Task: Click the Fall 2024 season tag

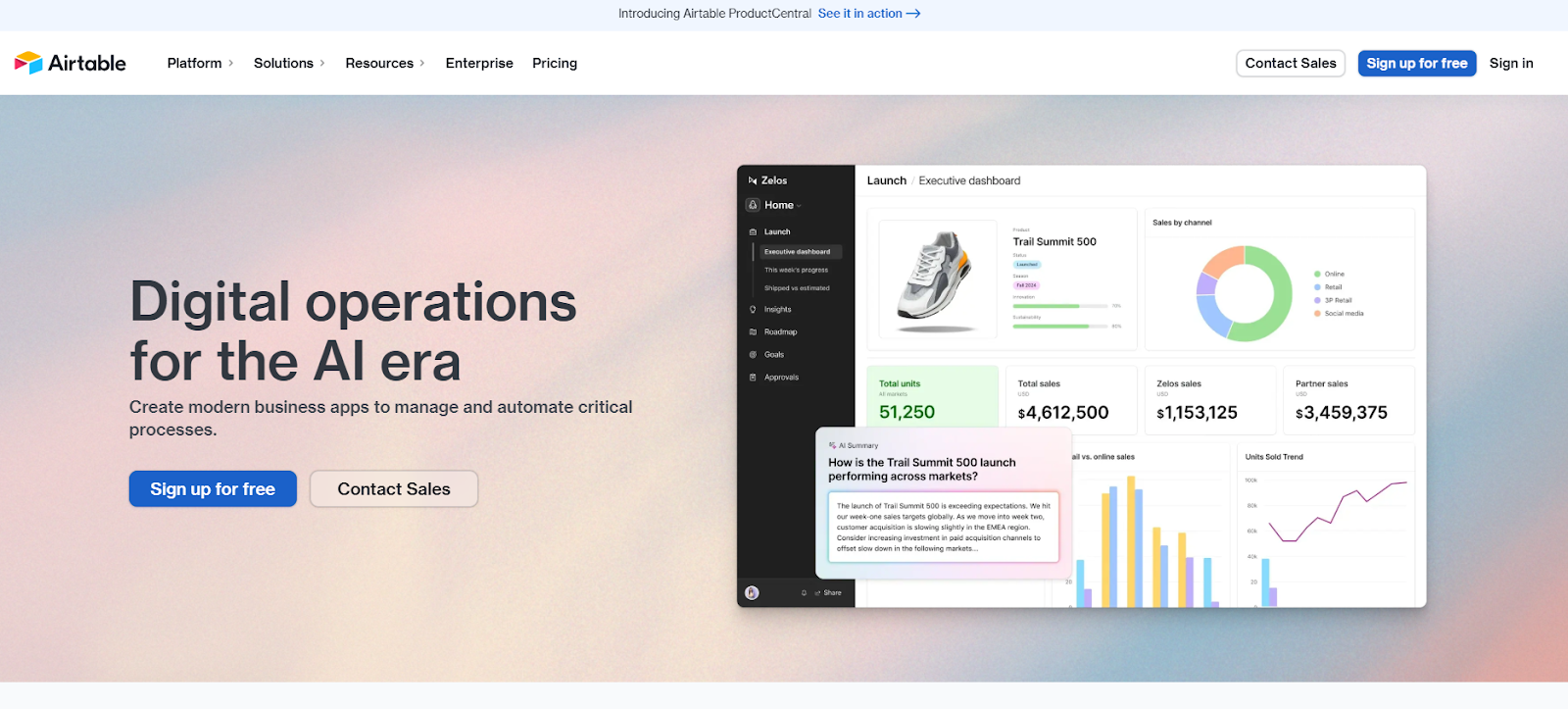Action: point(1026,285)
